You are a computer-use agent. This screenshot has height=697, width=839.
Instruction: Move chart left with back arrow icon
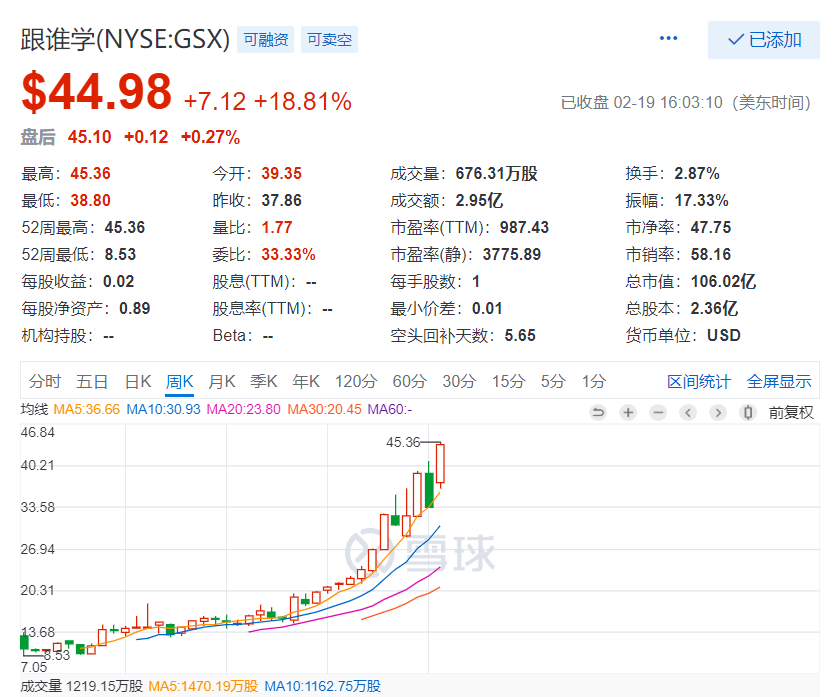[x=688, y=412]
